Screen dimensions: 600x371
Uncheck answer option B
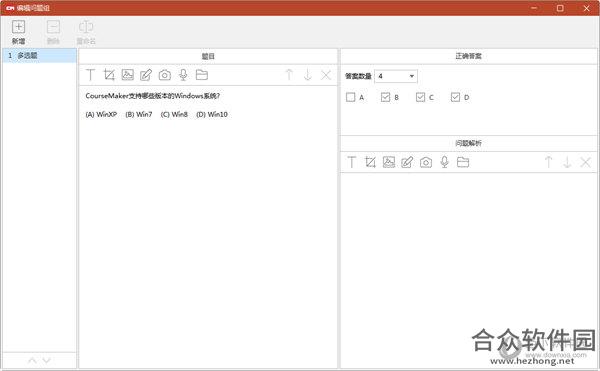pyautogui.click(x=385, y=97)
